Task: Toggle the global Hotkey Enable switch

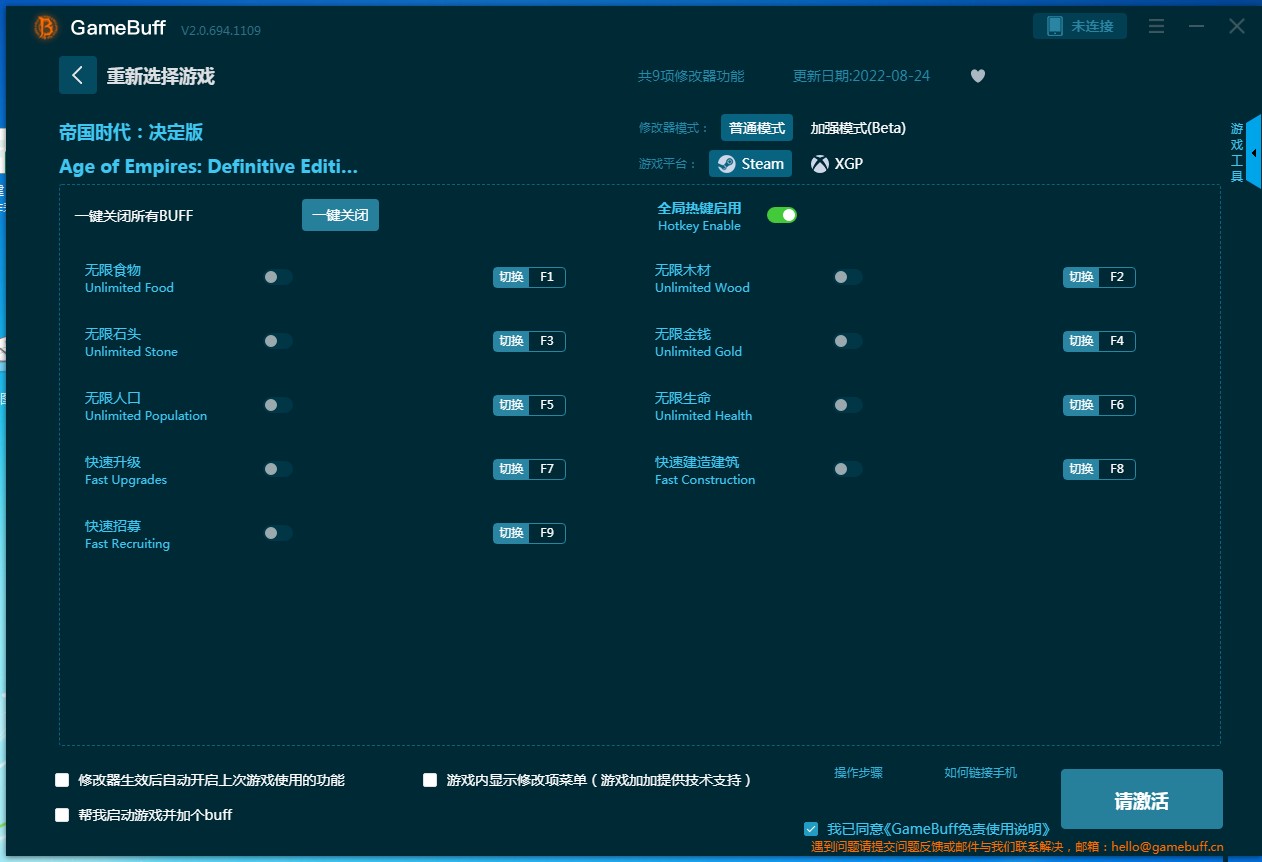Action: tap(781, 215)
